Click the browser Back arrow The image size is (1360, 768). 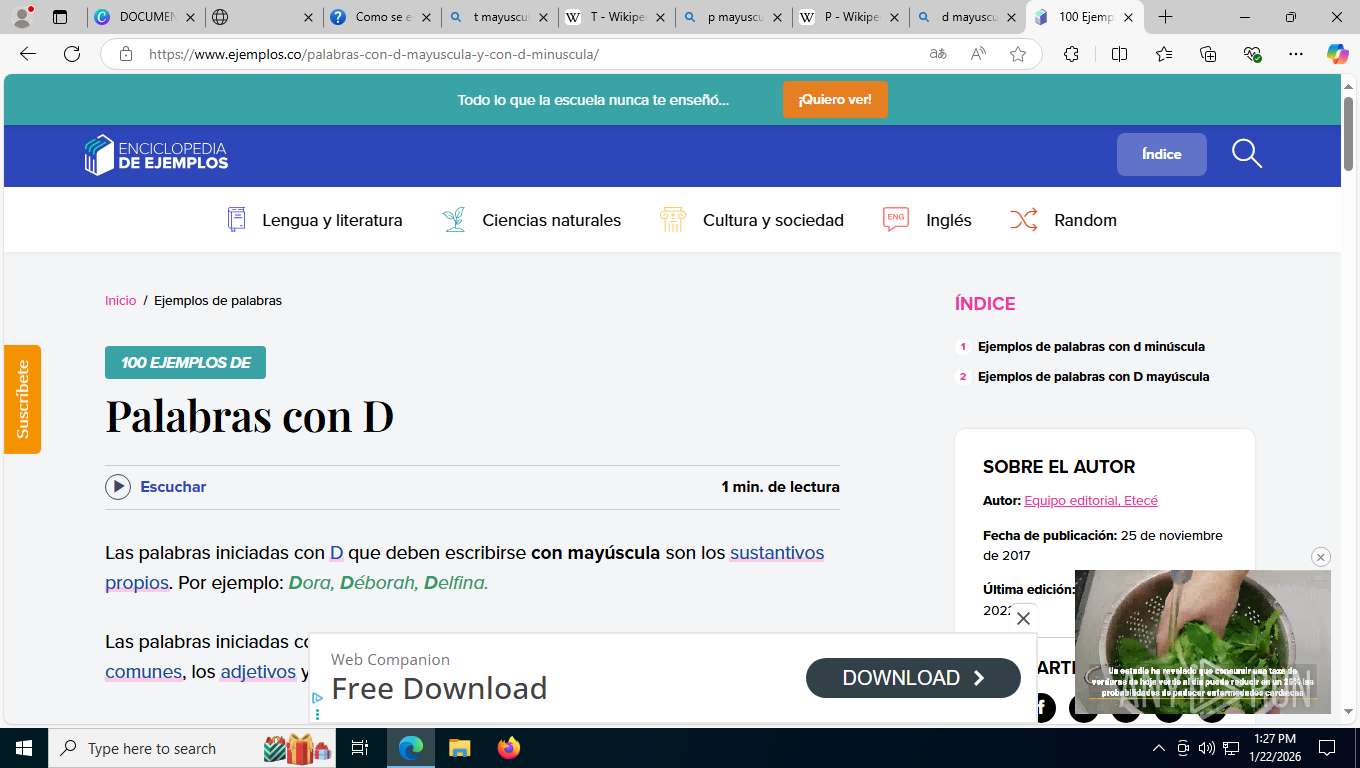point(28,54)
